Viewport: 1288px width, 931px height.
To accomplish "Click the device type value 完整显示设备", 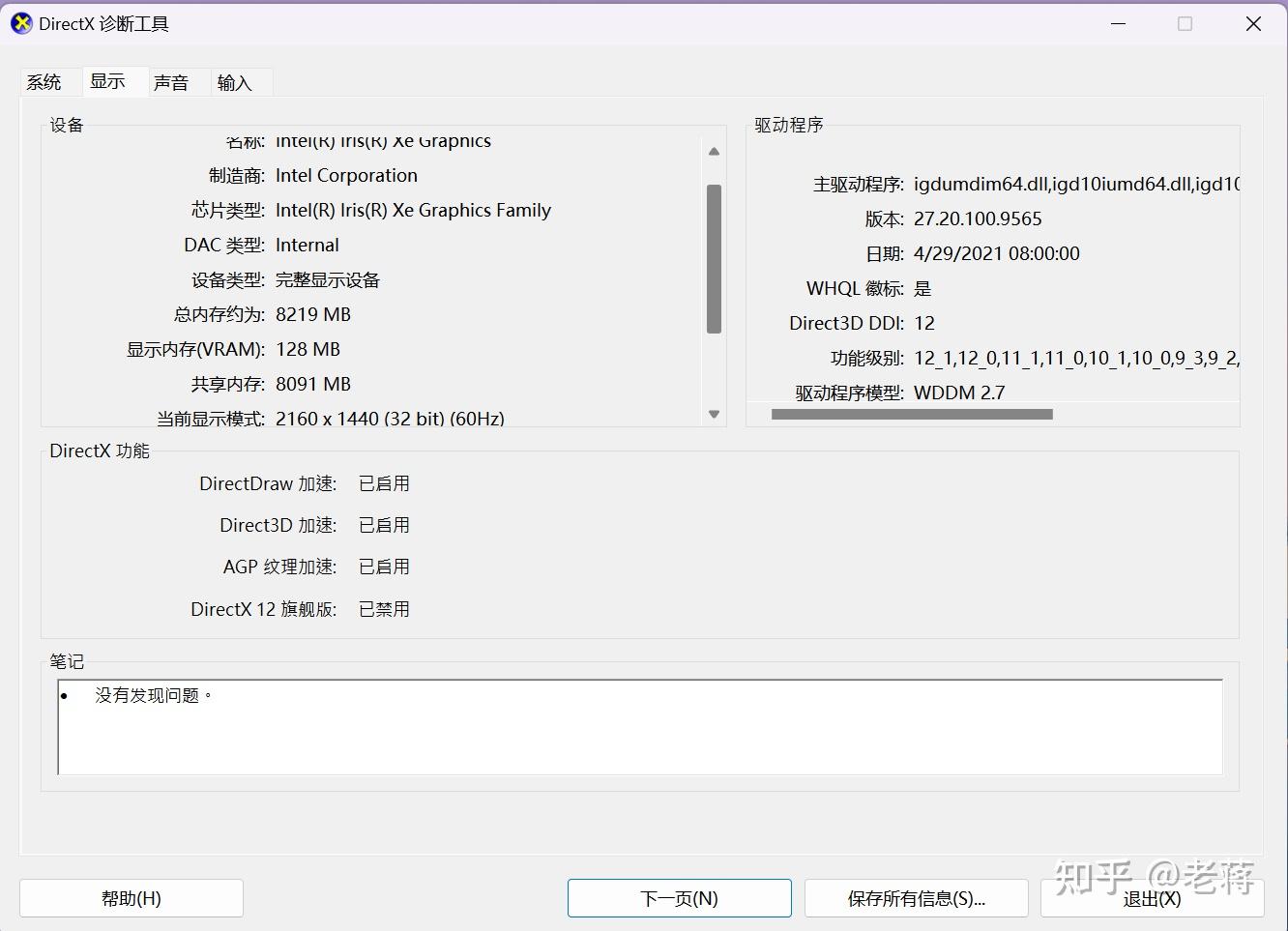I will (328, 280).
